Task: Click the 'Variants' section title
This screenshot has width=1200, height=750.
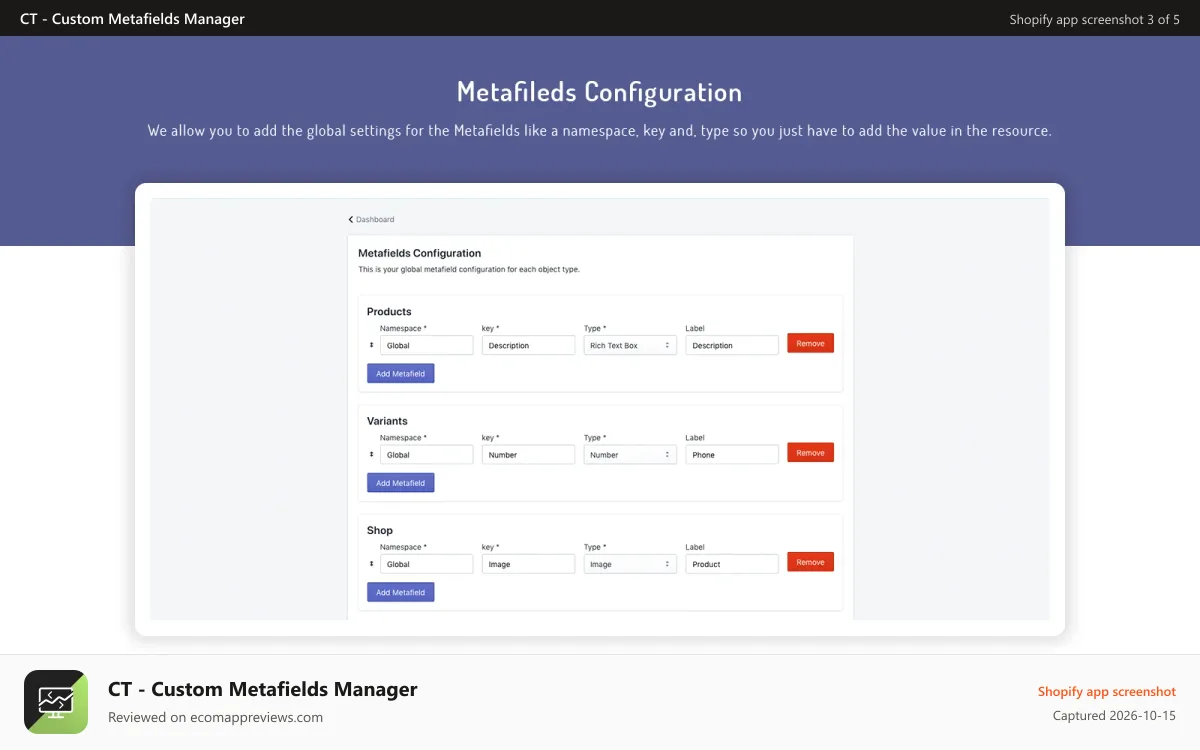Action: (x=387, y=421)
